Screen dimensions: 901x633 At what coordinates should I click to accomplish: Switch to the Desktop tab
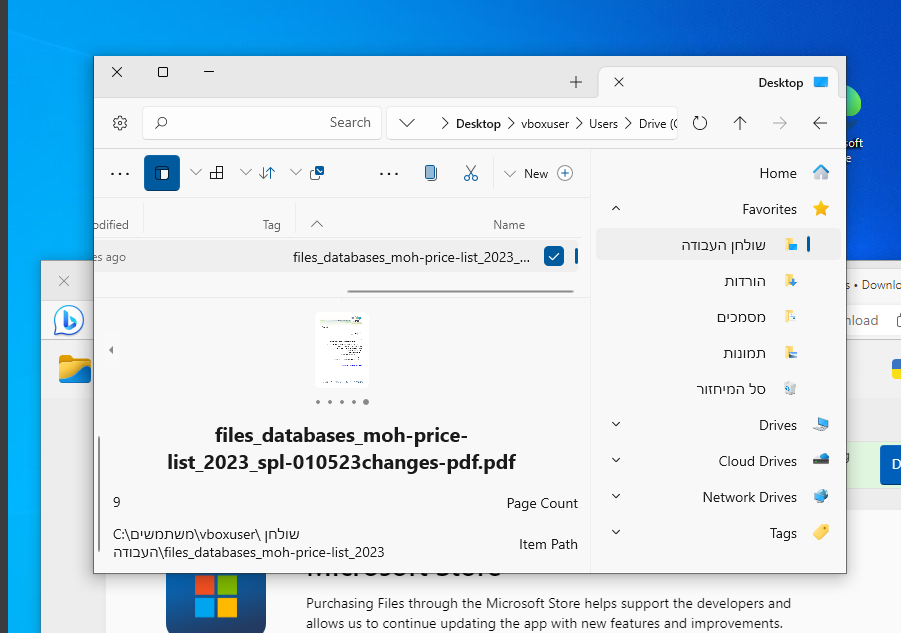[x=776, y=82]
